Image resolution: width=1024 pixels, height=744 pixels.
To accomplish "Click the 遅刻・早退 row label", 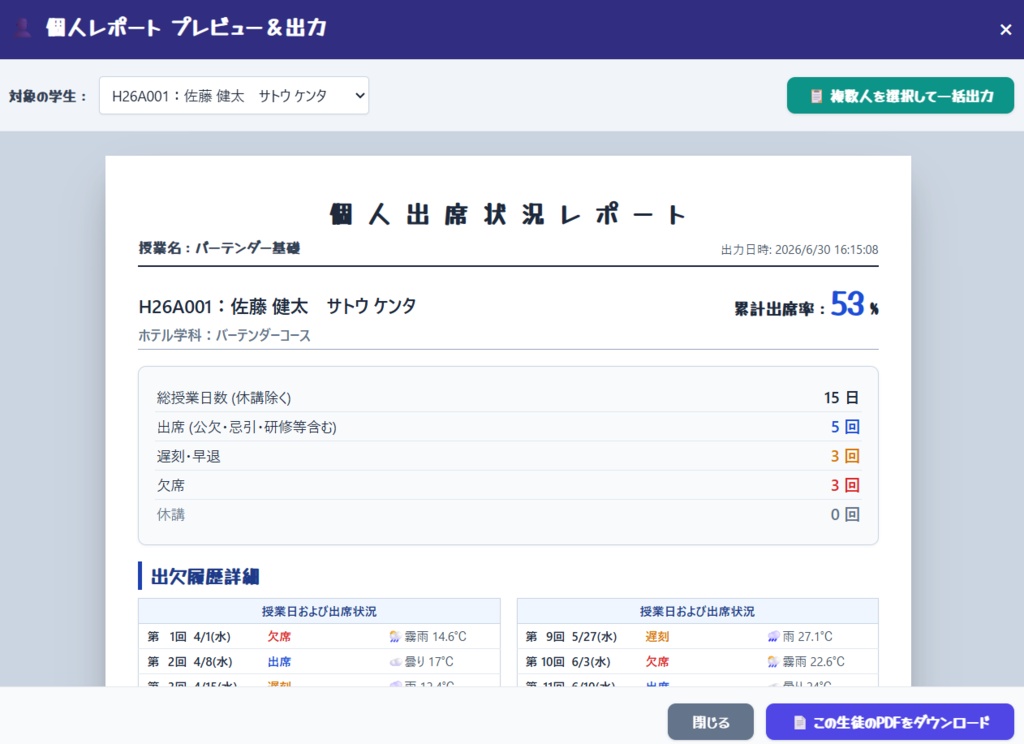I will [188, 457].
